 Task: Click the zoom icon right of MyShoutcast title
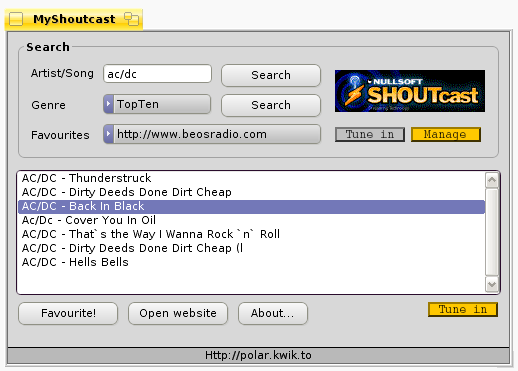tap(132, 19)
